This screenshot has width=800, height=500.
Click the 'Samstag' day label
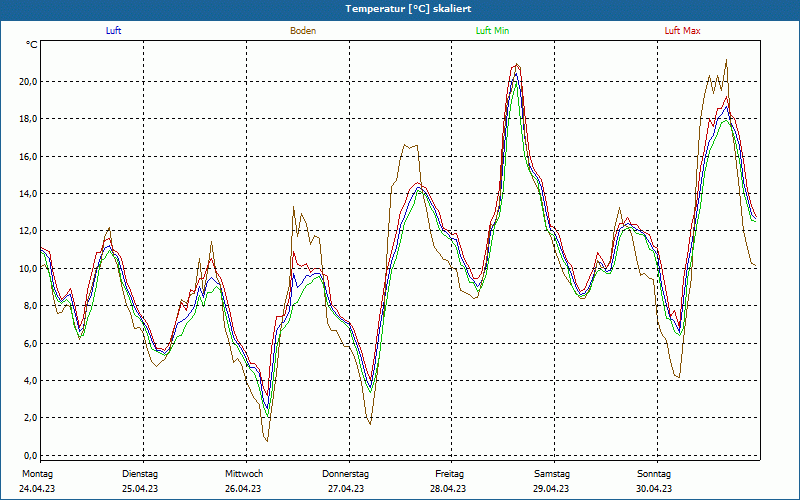click(552, 474)
